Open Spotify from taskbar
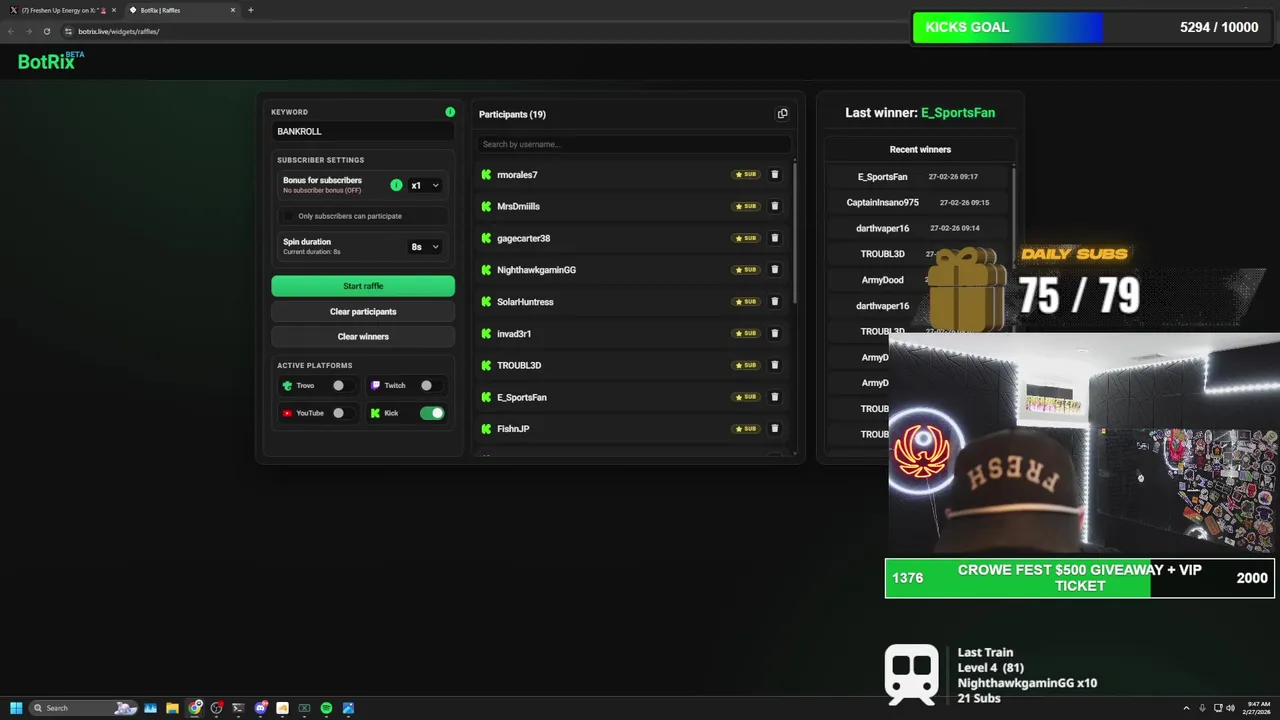This screenshot has width=1280, height=720. coord(326,708)
